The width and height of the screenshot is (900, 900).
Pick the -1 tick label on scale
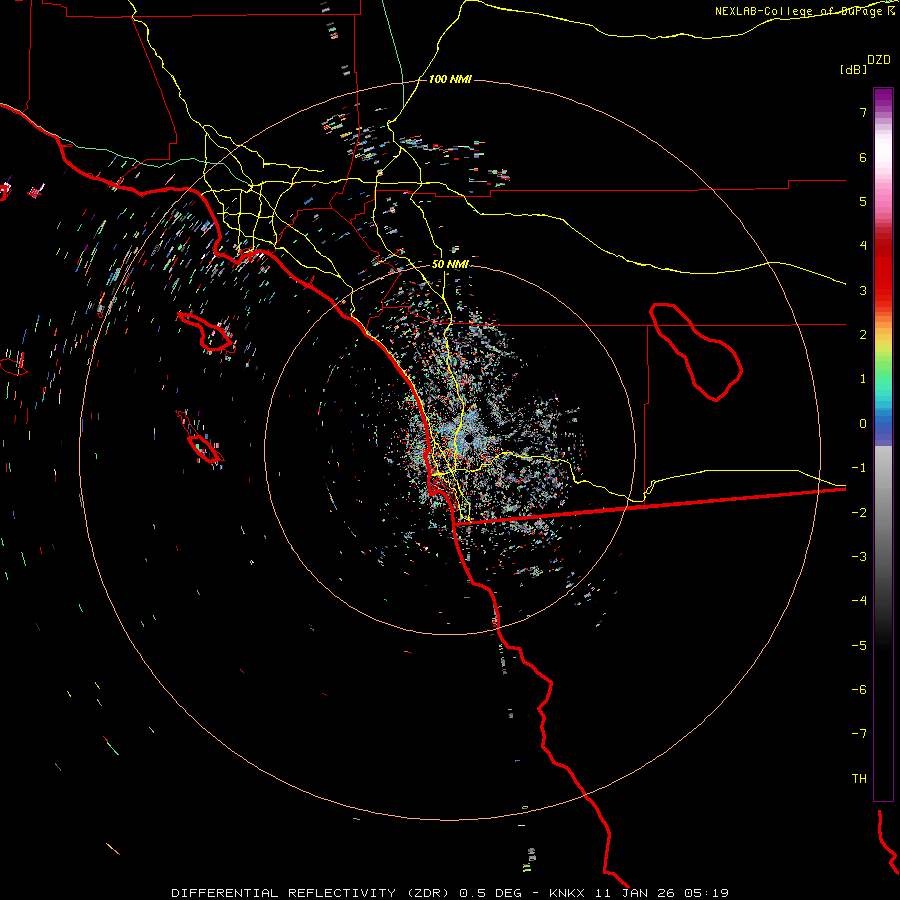tap(859, 468)
